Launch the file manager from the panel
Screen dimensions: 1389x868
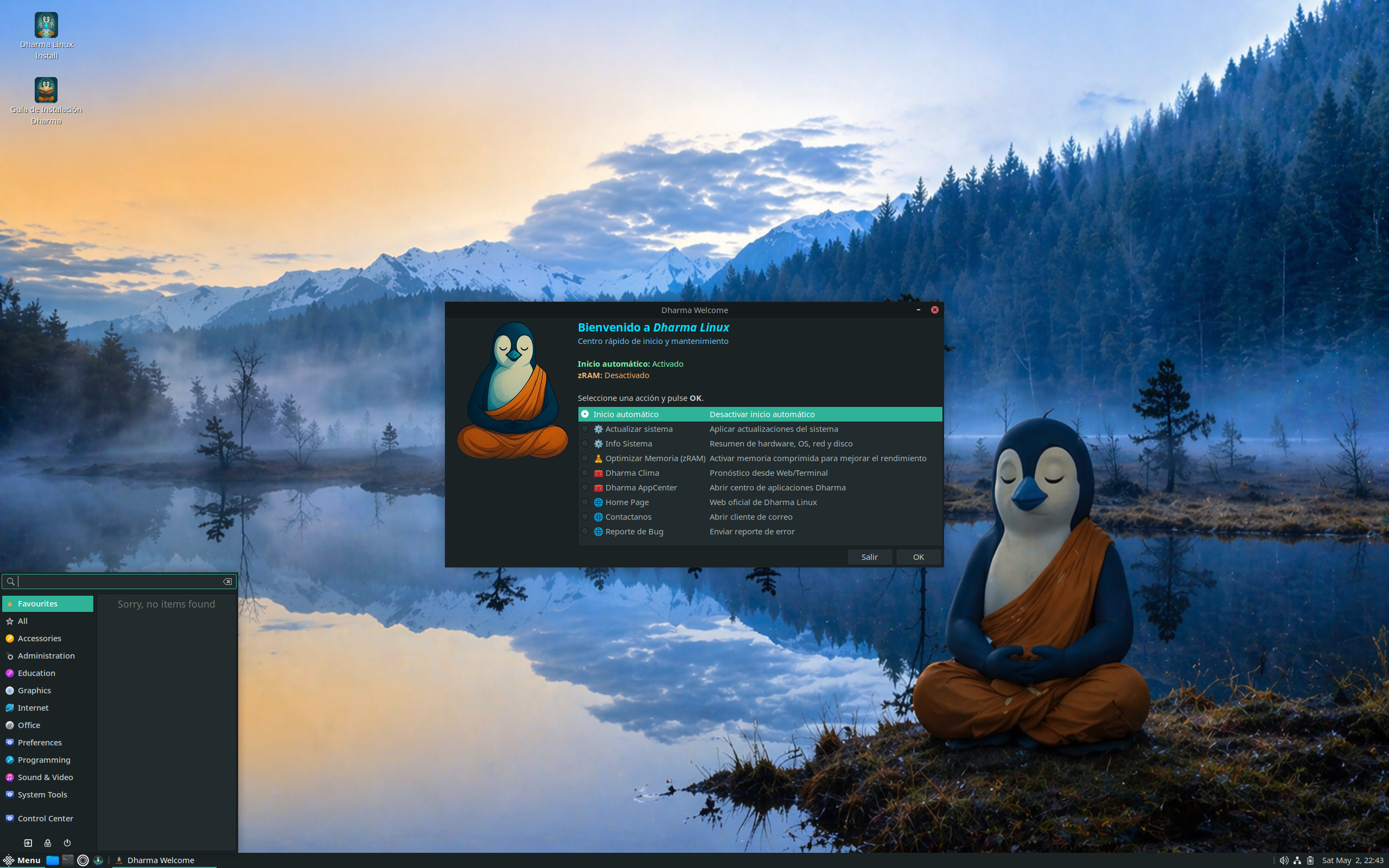[x=52, y=860]
